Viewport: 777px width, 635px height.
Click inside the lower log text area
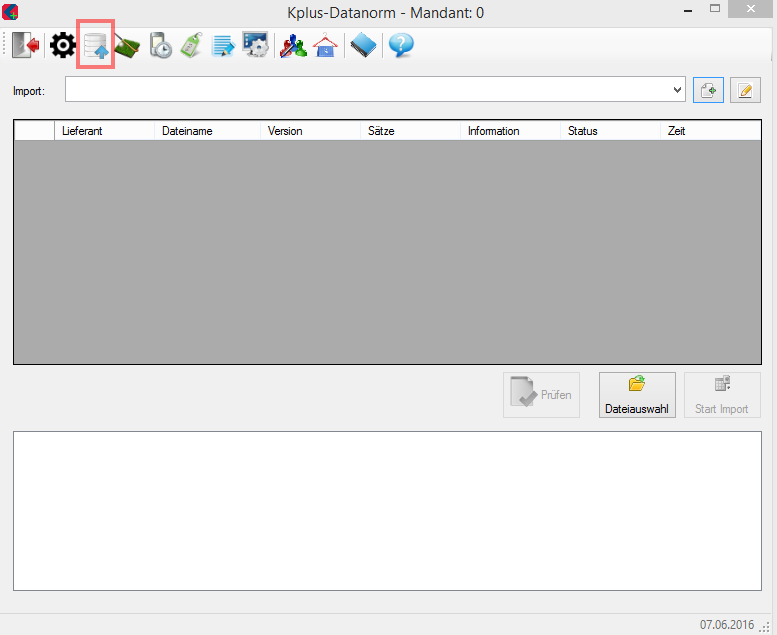click(387, 511)
